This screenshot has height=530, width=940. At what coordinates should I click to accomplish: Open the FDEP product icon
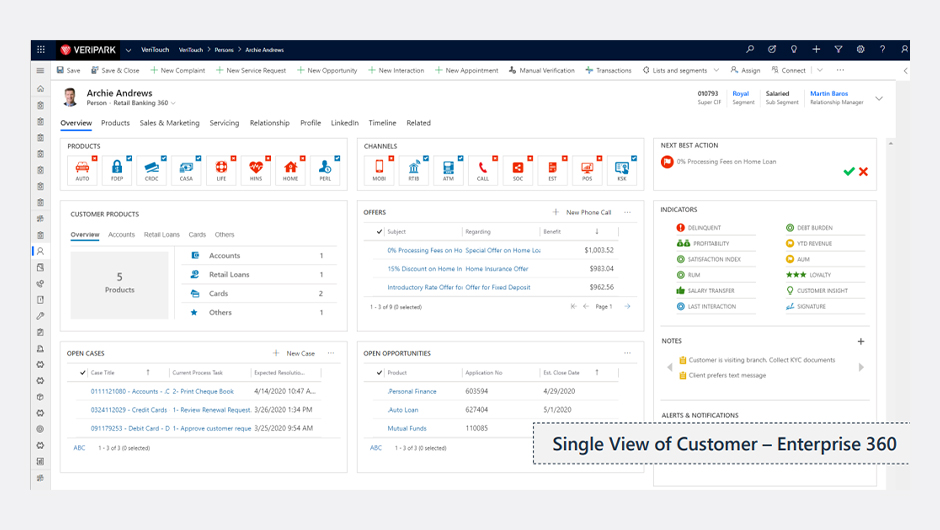[x=117, y=170]
